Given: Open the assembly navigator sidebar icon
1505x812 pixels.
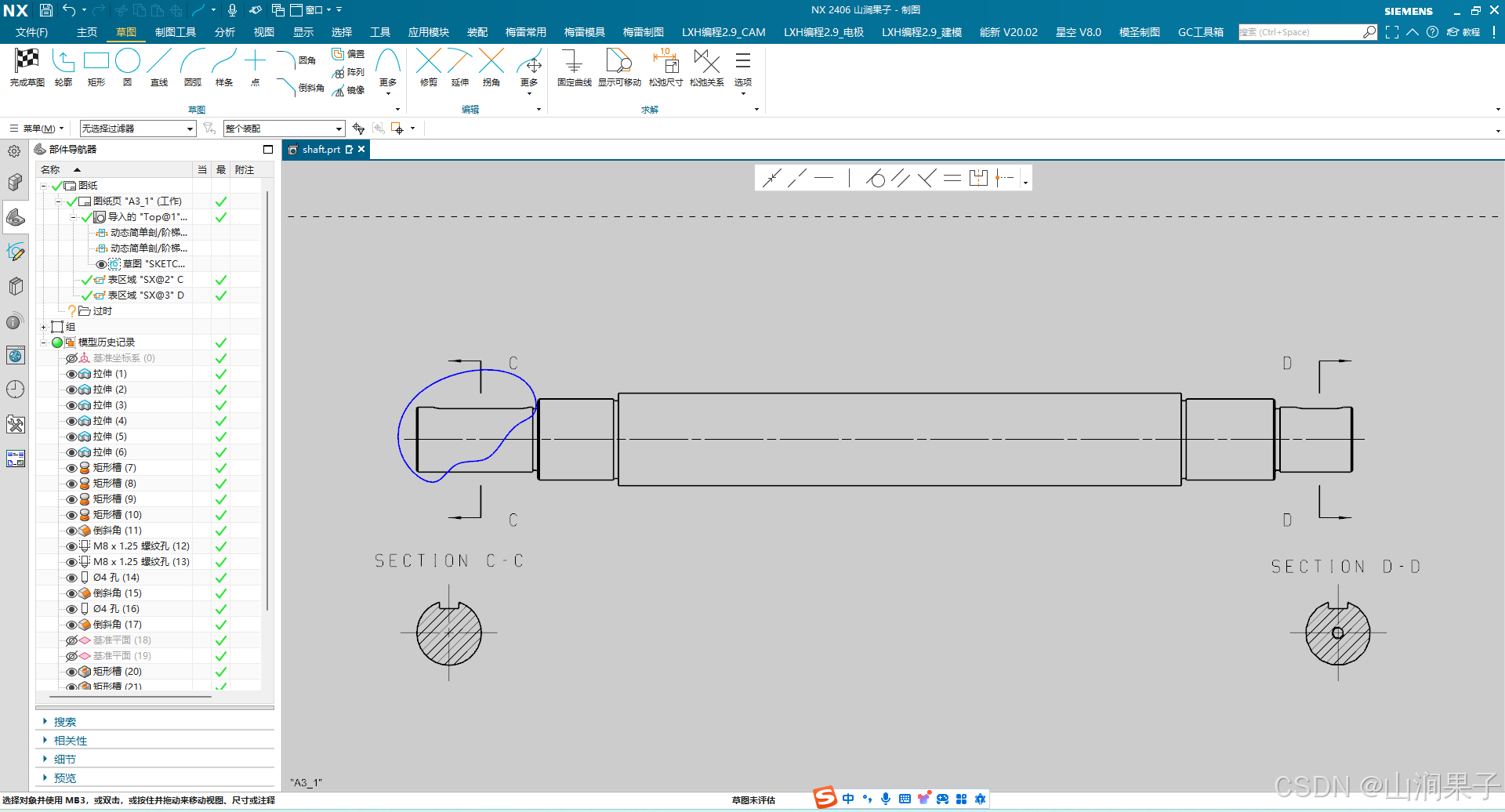Looking at the screenshot, I should 15,183.
